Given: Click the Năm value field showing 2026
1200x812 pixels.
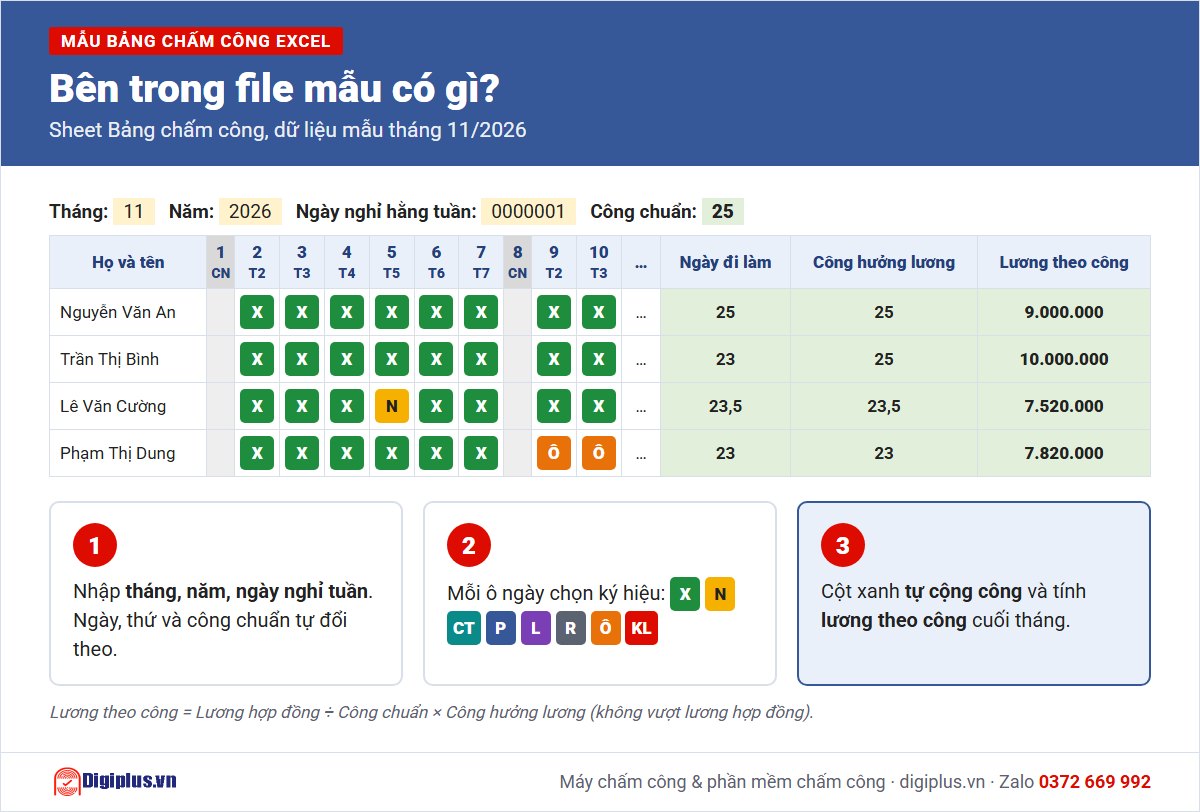Looking at the screenshot, I should (x=250, y=211).
